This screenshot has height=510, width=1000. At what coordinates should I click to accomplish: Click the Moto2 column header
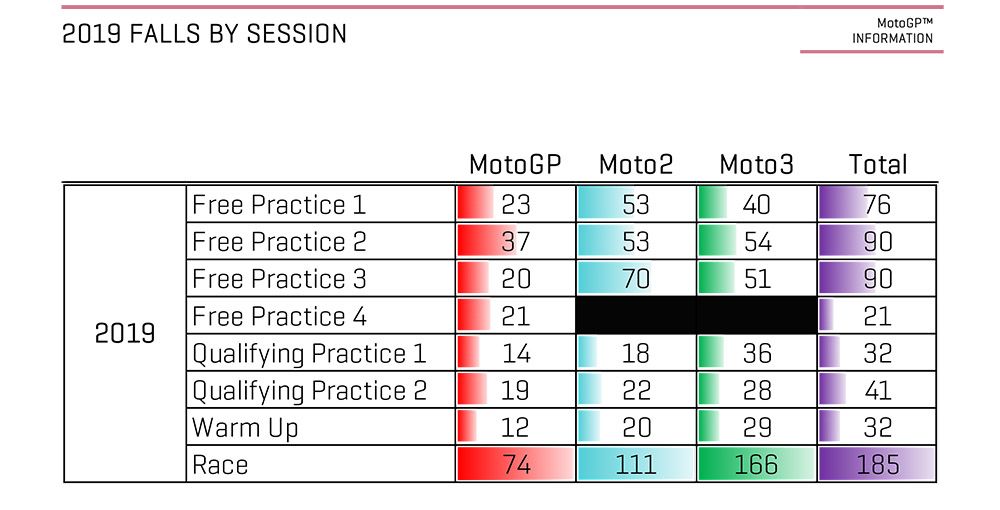click(636, 165)
